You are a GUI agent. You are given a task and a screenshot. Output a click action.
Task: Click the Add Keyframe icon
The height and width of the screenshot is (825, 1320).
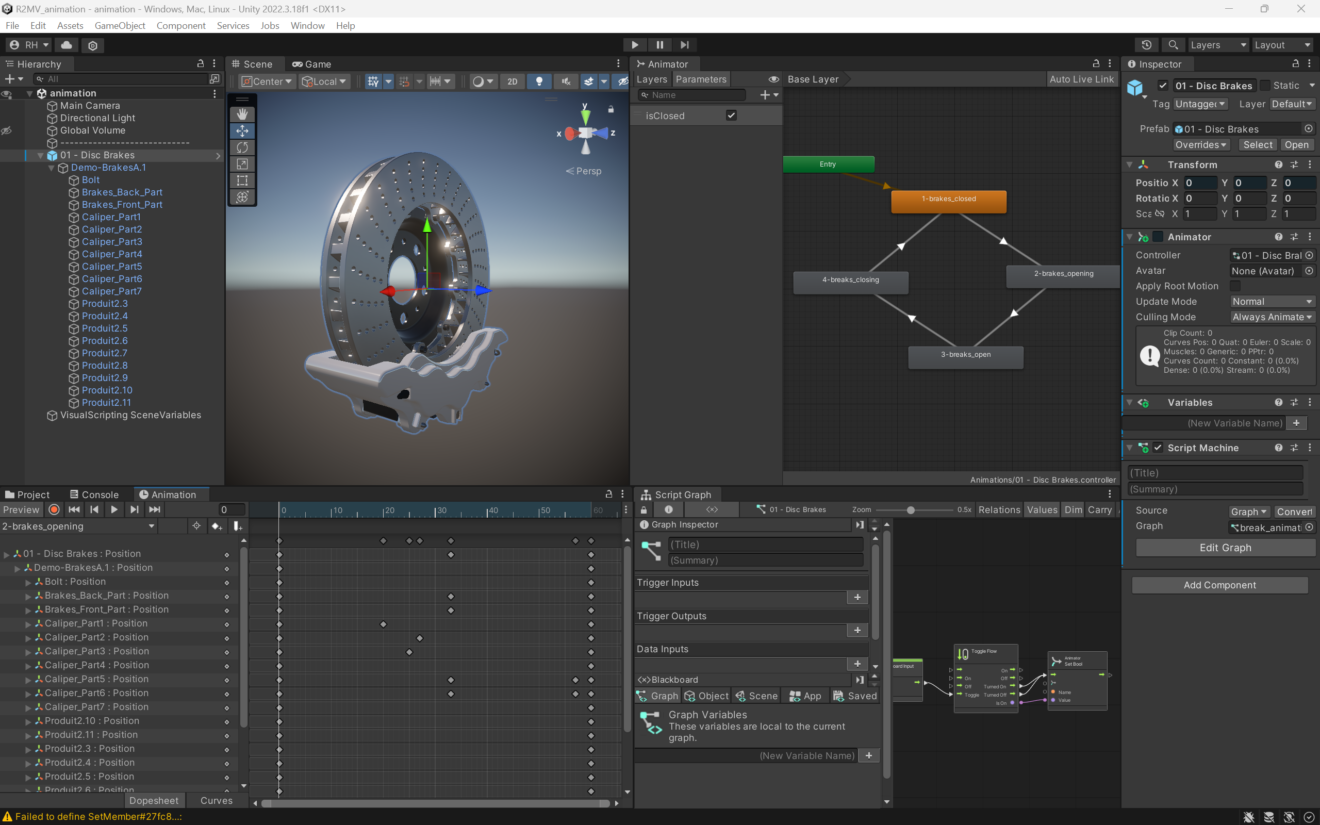coord(217,526)
